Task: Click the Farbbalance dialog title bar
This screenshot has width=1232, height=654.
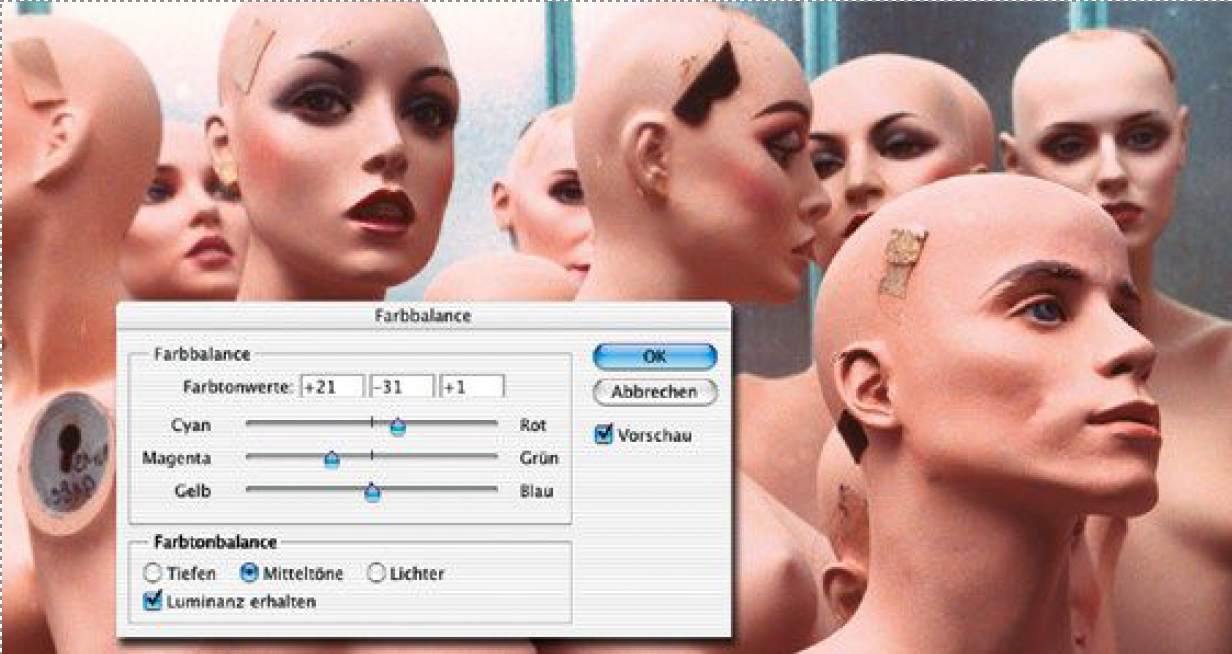Action: click(424, 315)
